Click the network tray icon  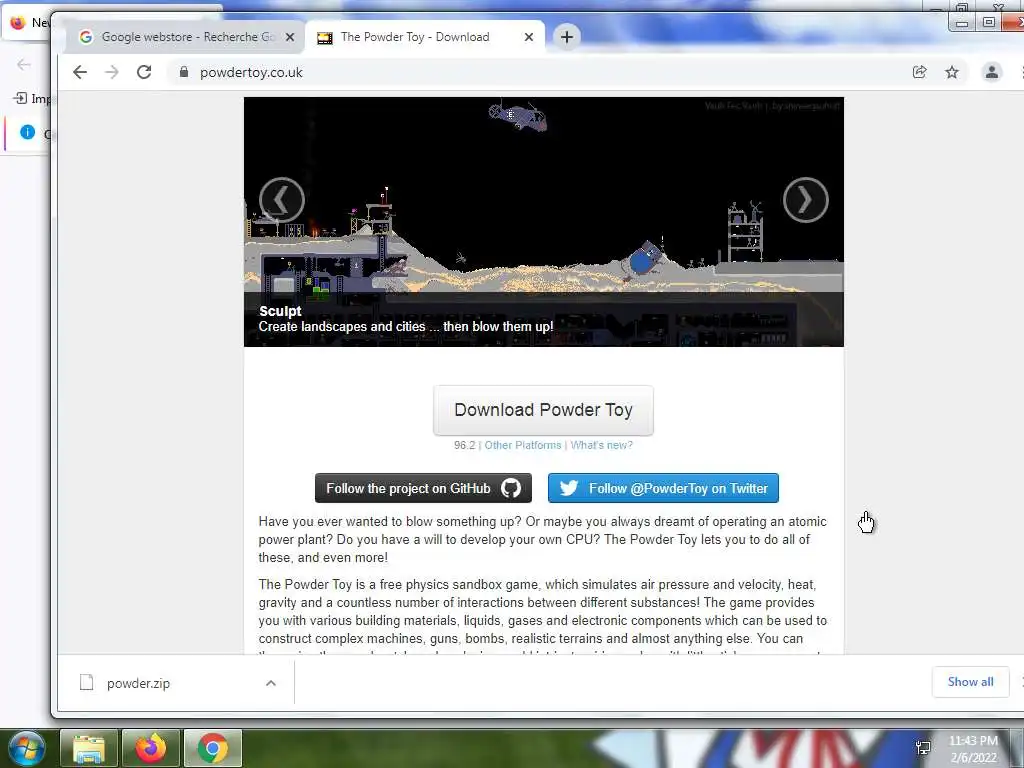pos(923,748)
